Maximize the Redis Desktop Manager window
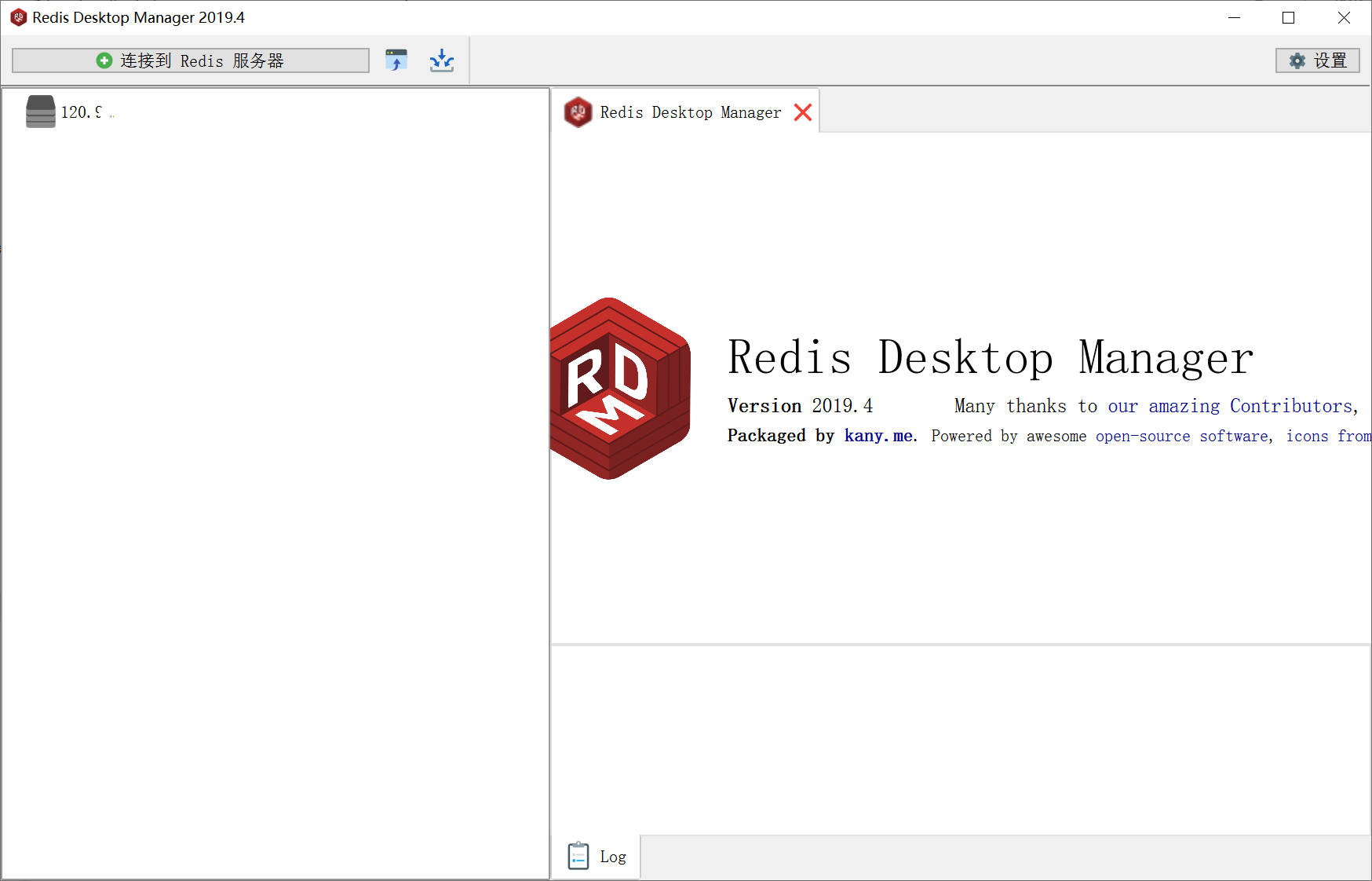 click(x=1288, y=17)
